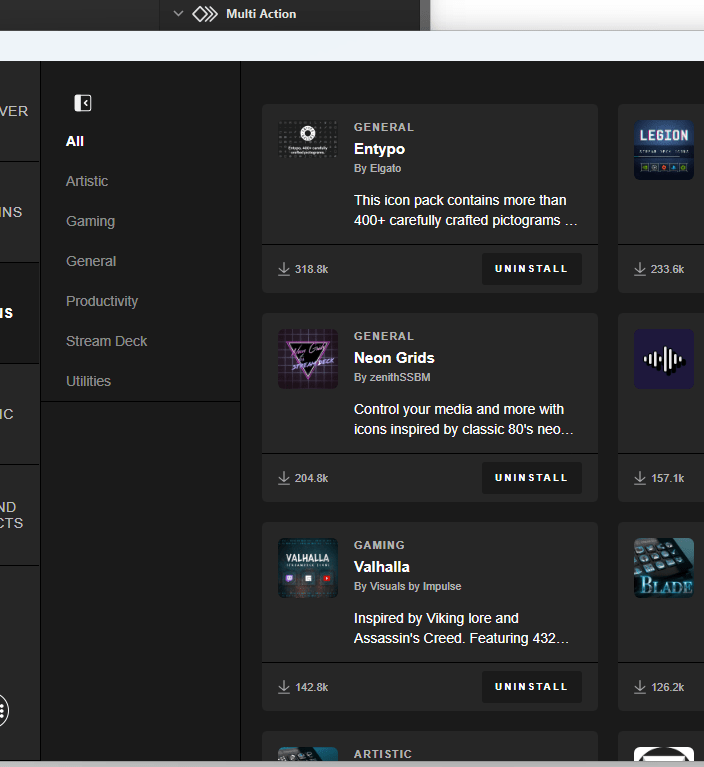Select the Stream Deck category

[x=107, y=341]
